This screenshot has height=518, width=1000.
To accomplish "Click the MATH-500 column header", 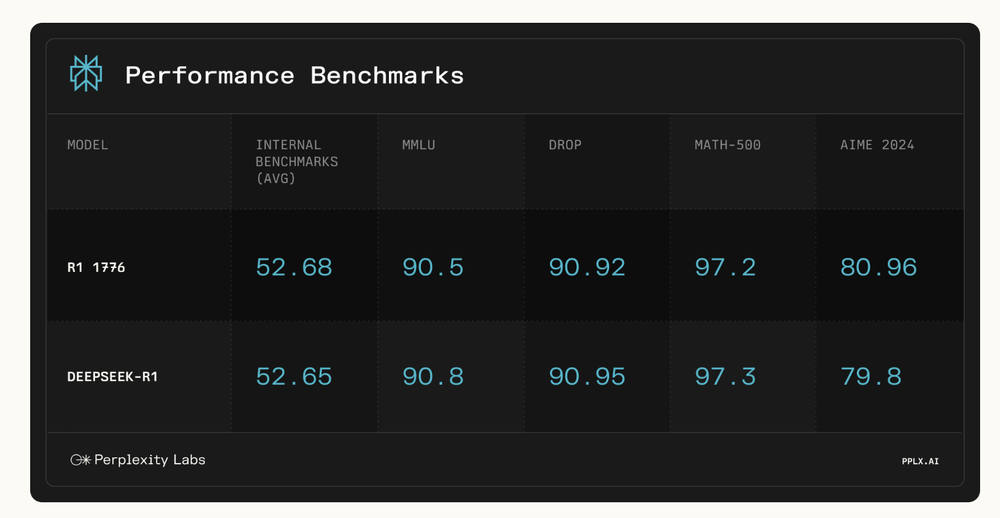I will 728,145.
